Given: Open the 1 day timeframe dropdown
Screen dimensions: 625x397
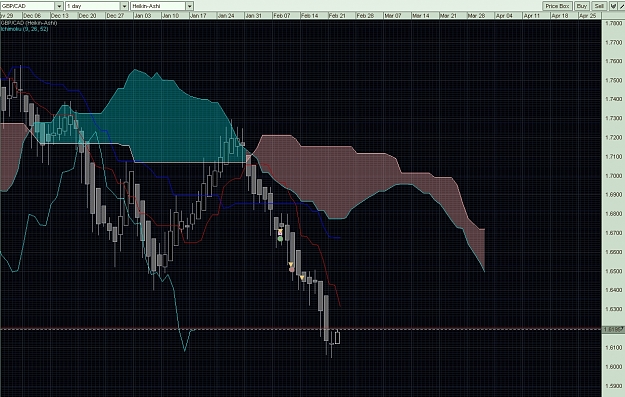Looking at the screenshot, I should coord(97,6).
